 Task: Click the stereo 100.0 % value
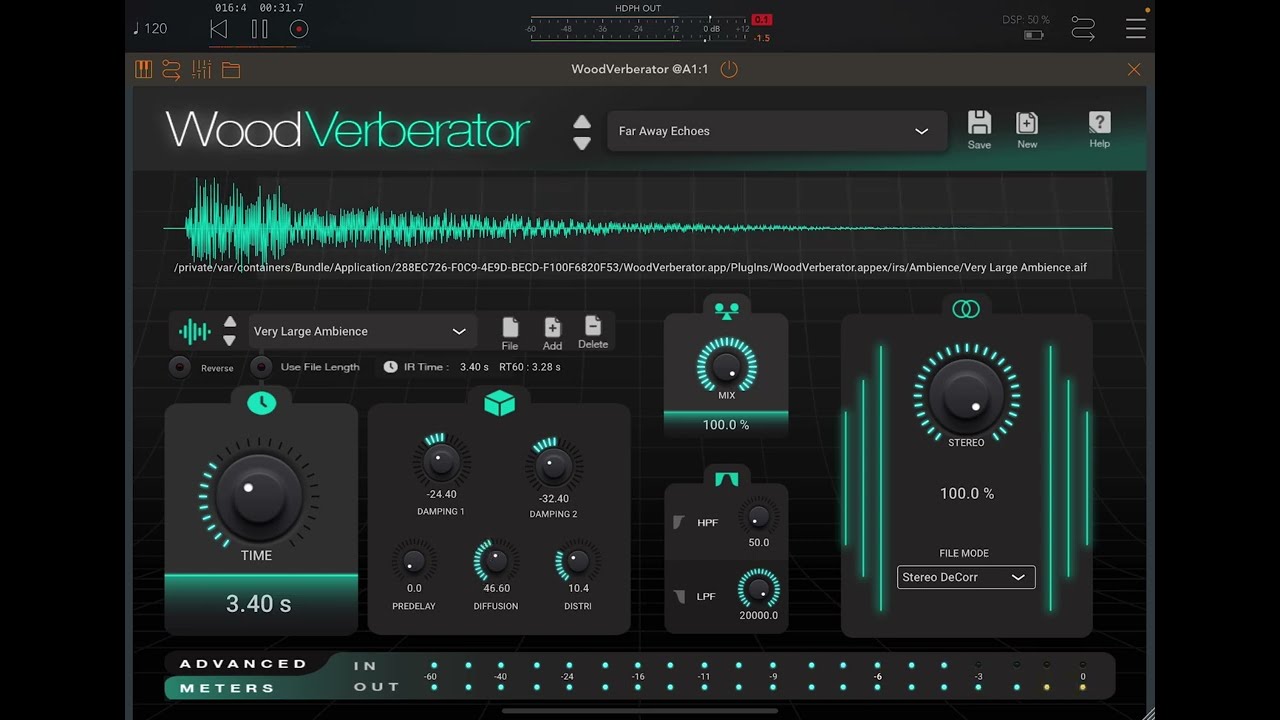[x=967, y=493]
